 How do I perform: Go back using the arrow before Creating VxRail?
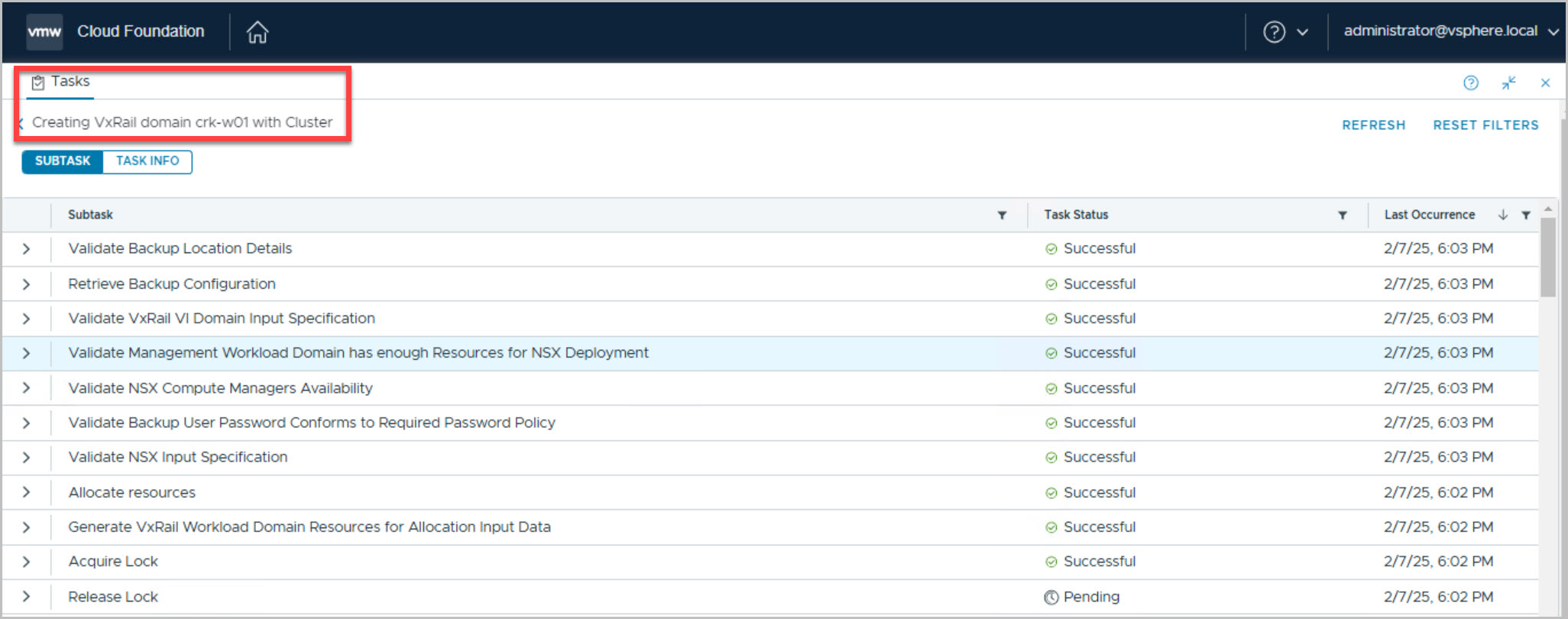point(21,124)
